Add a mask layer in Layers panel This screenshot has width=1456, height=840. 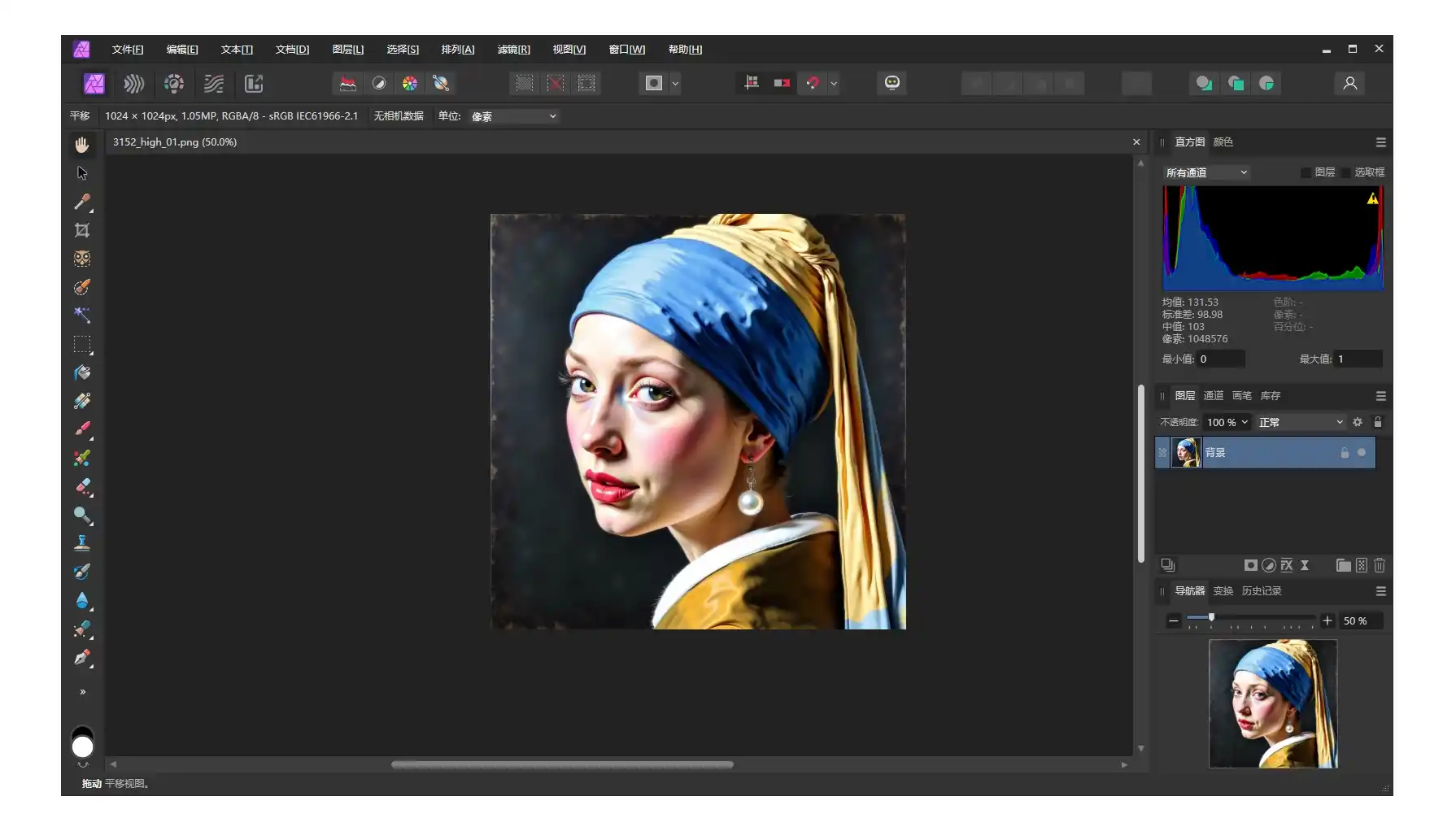1251,565
